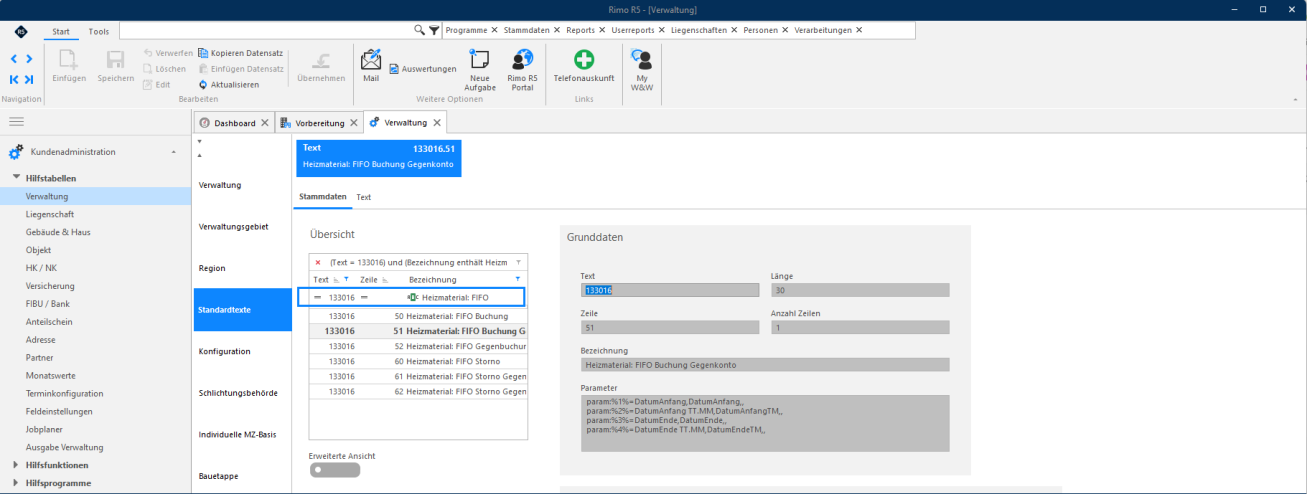Collapse the ribbon with the arrow at right
The width and height of the screenshot is (1307, 494).
point(1296,100)
